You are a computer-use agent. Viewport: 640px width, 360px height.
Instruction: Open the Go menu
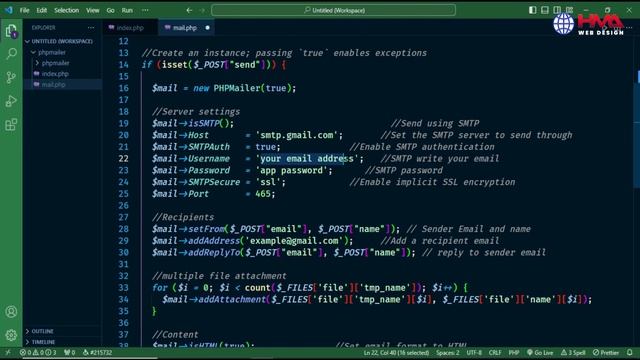(110, 10)
